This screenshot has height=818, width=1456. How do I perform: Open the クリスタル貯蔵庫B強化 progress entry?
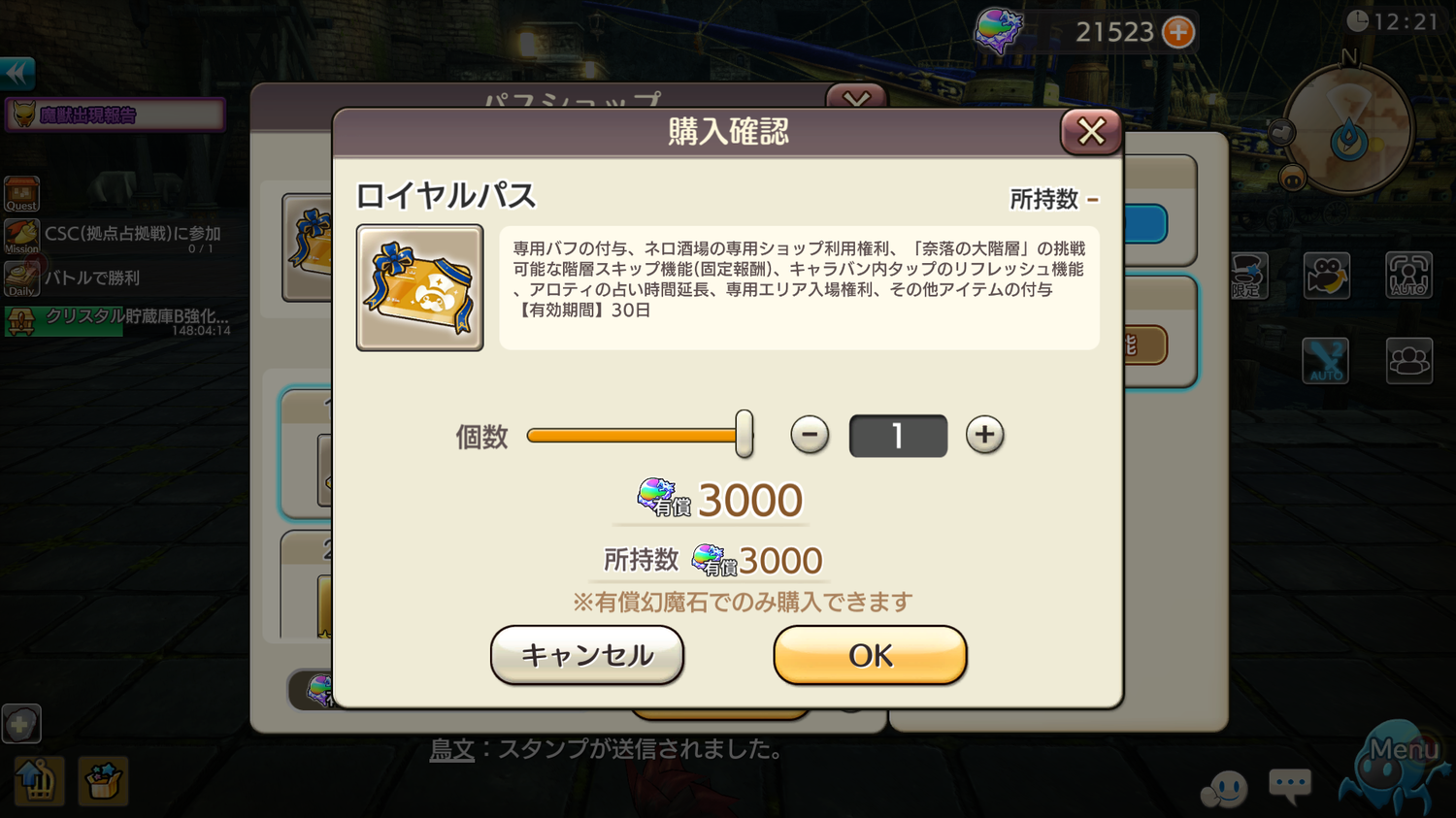[117, 321]
